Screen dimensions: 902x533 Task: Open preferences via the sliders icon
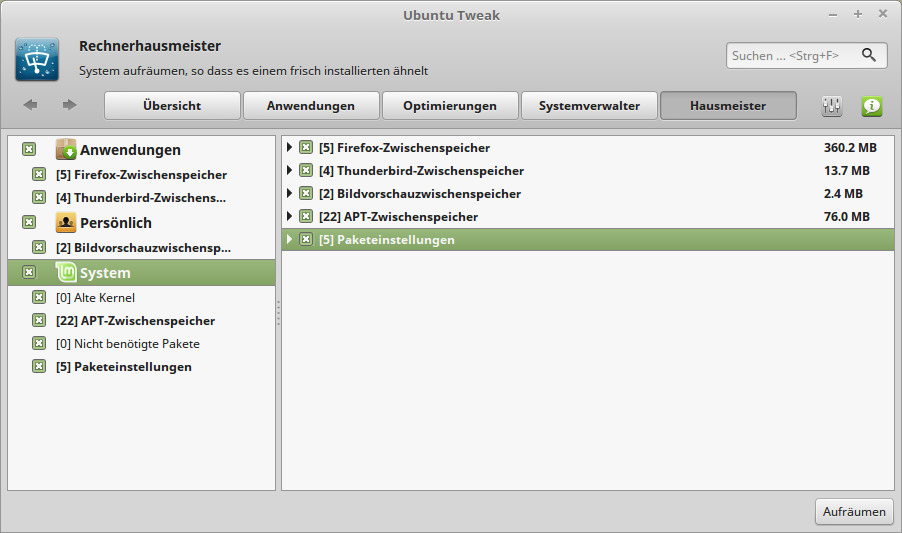click(832, 106)
